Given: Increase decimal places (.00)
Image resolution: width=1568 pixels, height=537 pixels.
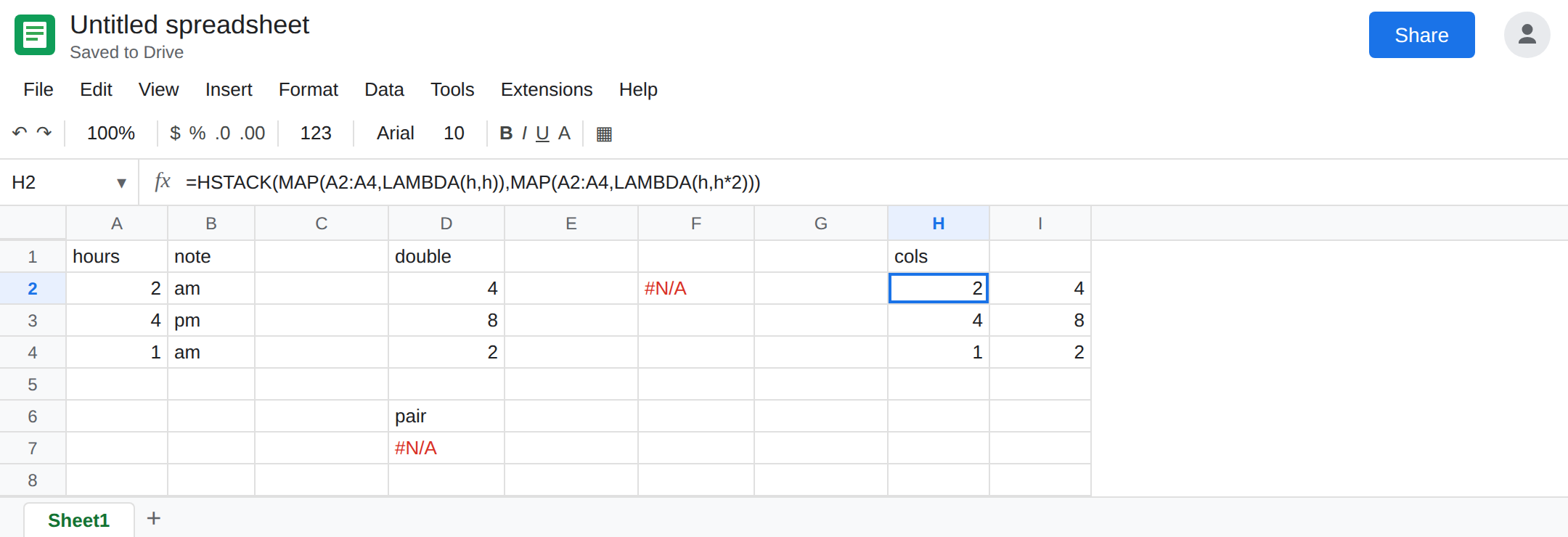Looking at the screenshot, I should pos(253,133).
